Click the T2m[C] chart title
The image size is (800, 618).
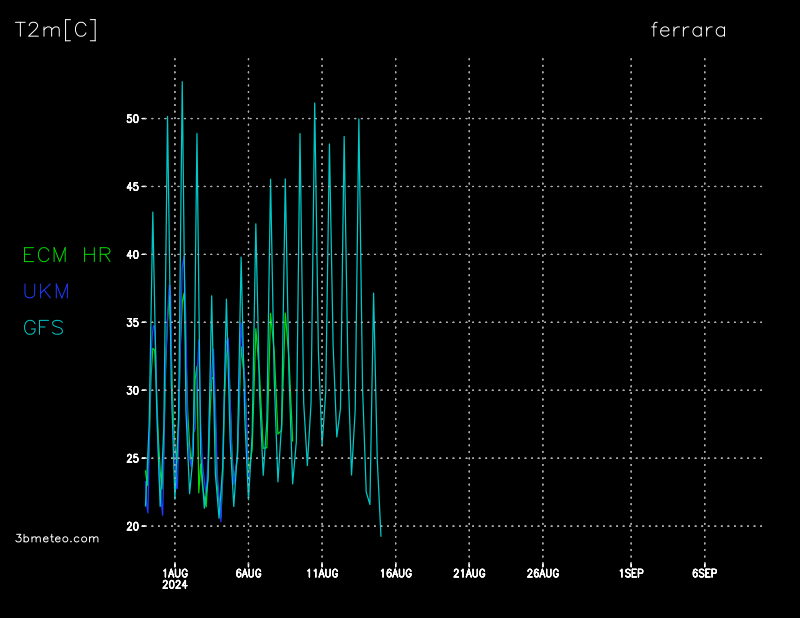pos(56,30)
